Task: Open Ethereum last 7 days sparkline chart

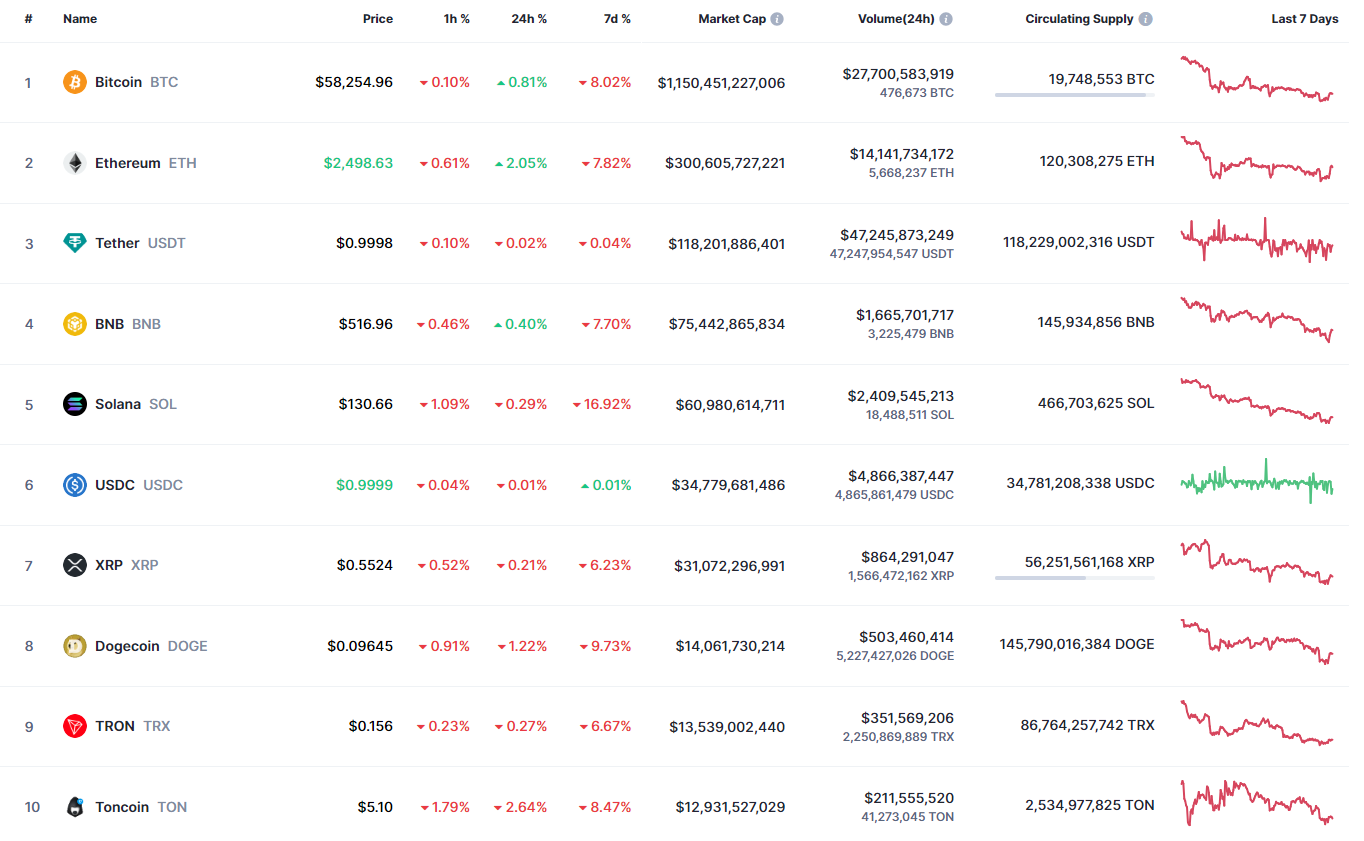Action: 1257,161
